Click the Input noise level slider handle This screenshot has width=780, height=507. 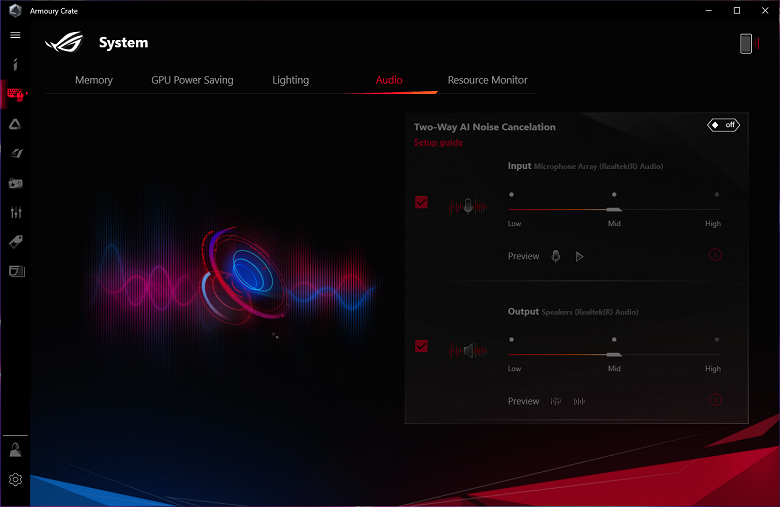pyautogui.click(x=614, y=209)
